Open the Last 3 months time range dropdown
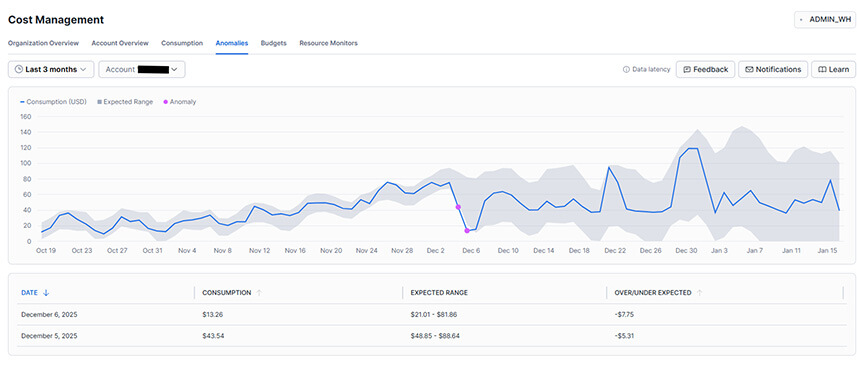This screenshot has height=368, width=857. pos(51,69)
